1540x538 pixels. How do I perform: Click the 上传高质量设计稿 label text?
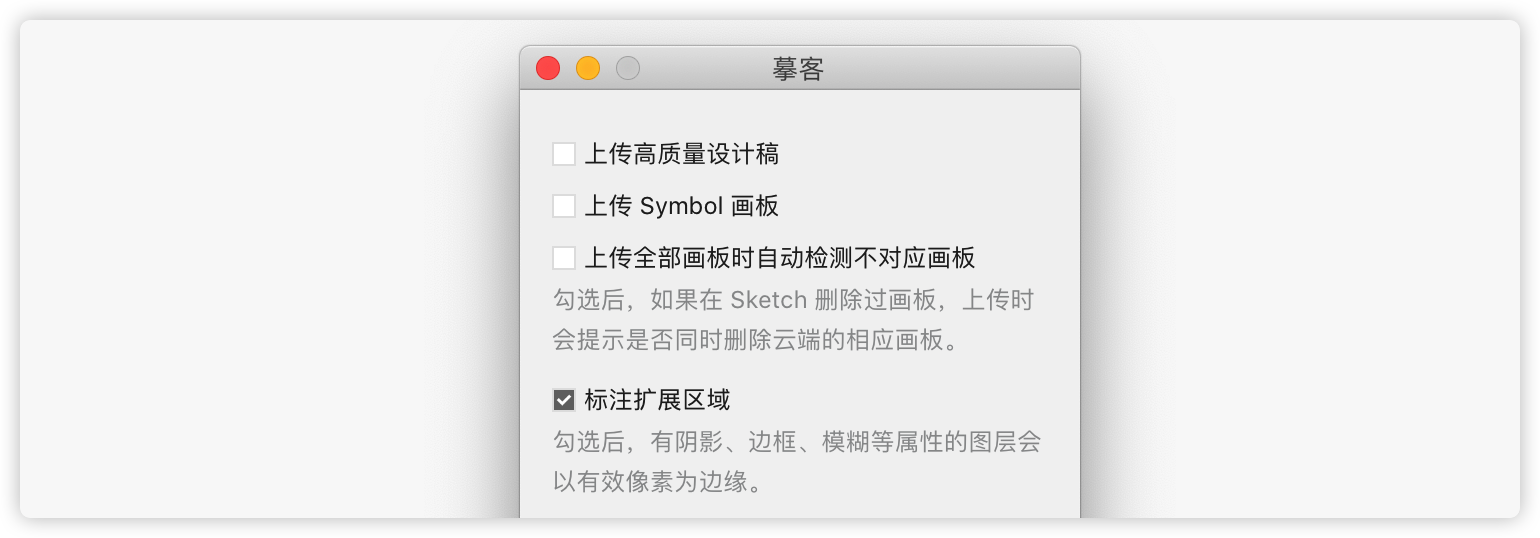click(x=681, y=154)
